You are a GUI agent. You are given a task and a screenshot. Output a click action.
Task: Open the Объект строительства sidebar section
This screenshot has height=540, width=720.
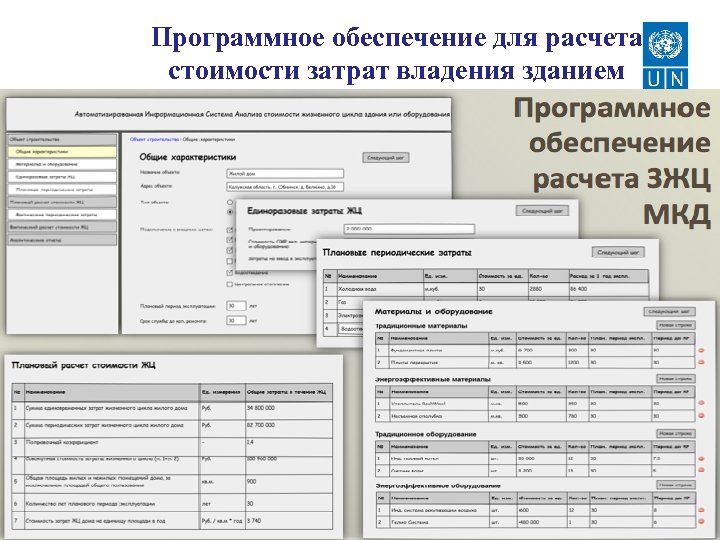pyautogui.click(x=62, y=139)
